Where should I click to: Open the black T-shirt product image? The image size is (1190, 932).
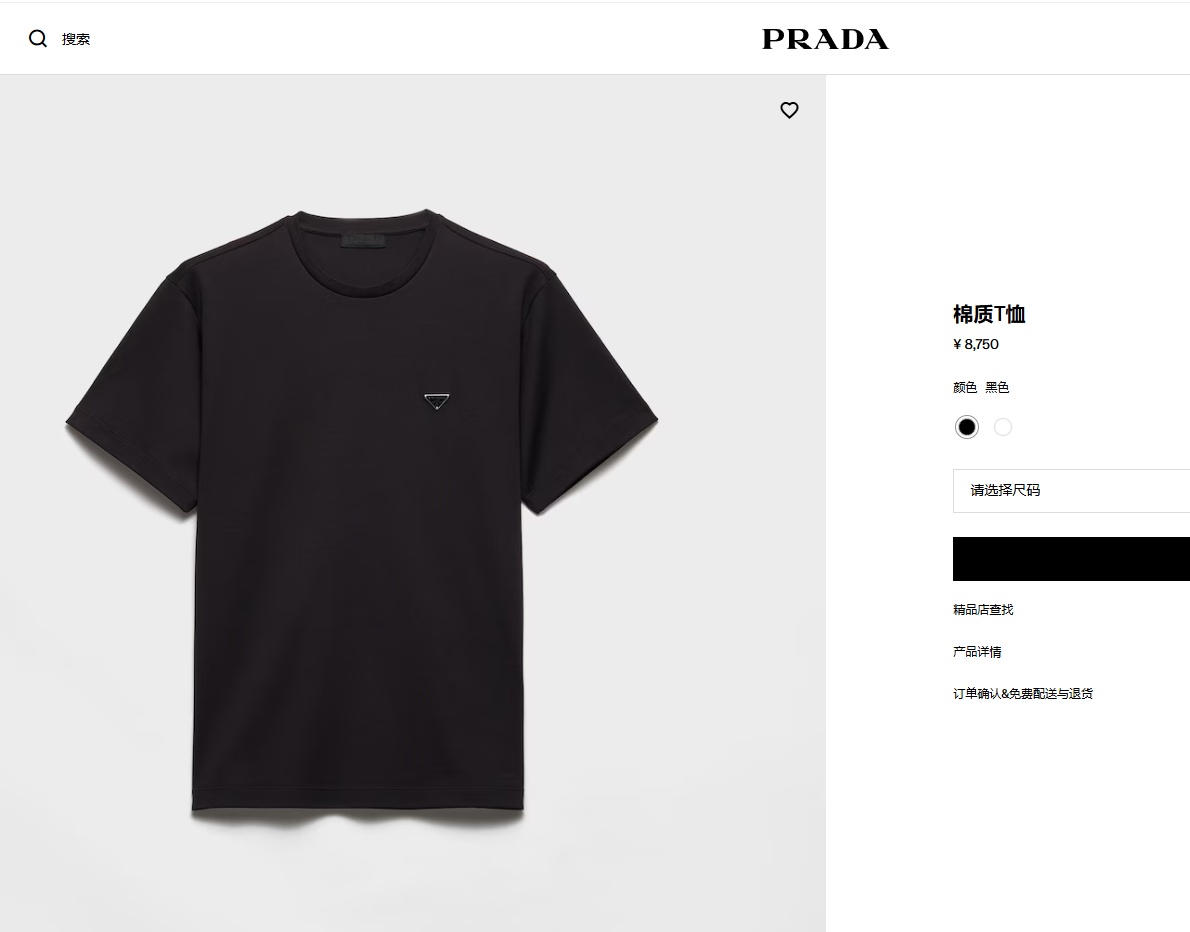pyautogui.click(x=362, y=512)
